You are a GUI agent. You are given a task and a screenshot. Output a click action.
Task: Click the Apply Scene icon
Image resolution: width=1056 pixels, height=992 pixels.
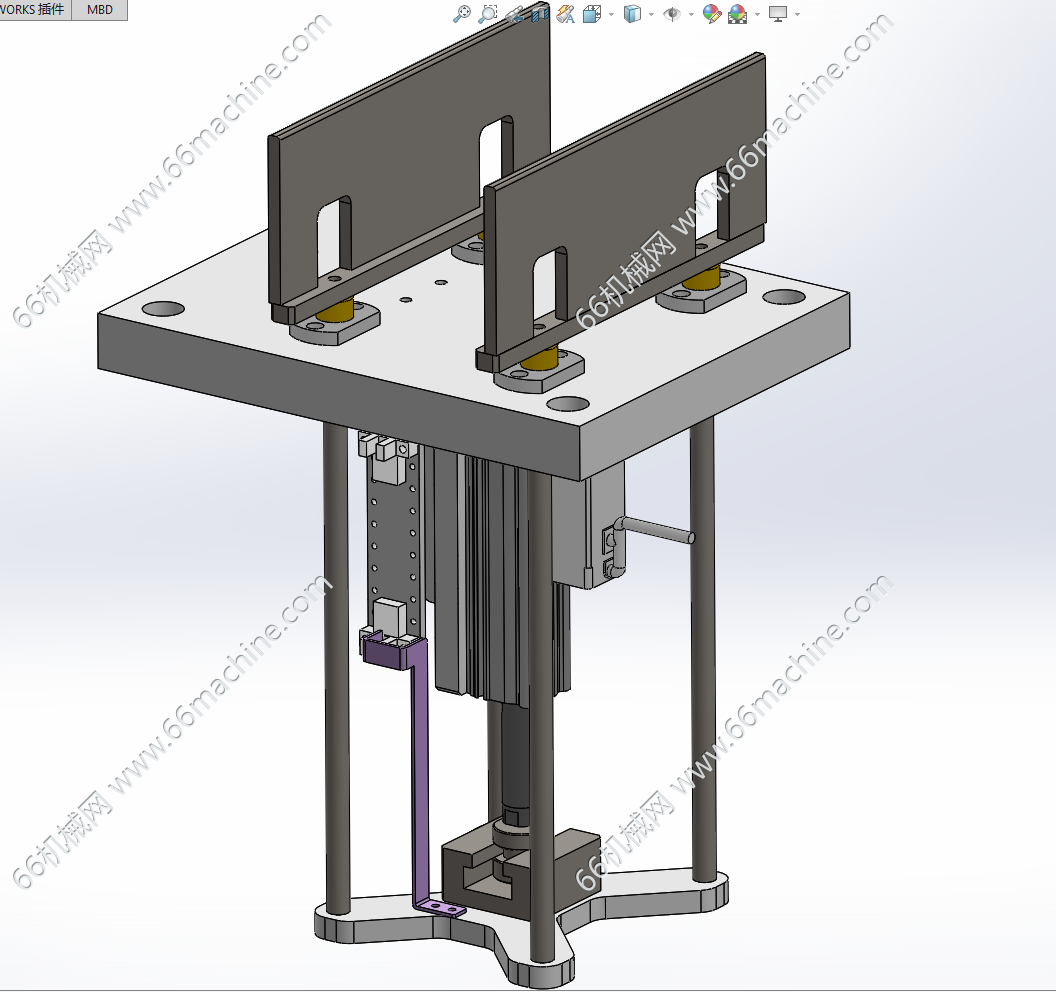[x=738, y=13]
